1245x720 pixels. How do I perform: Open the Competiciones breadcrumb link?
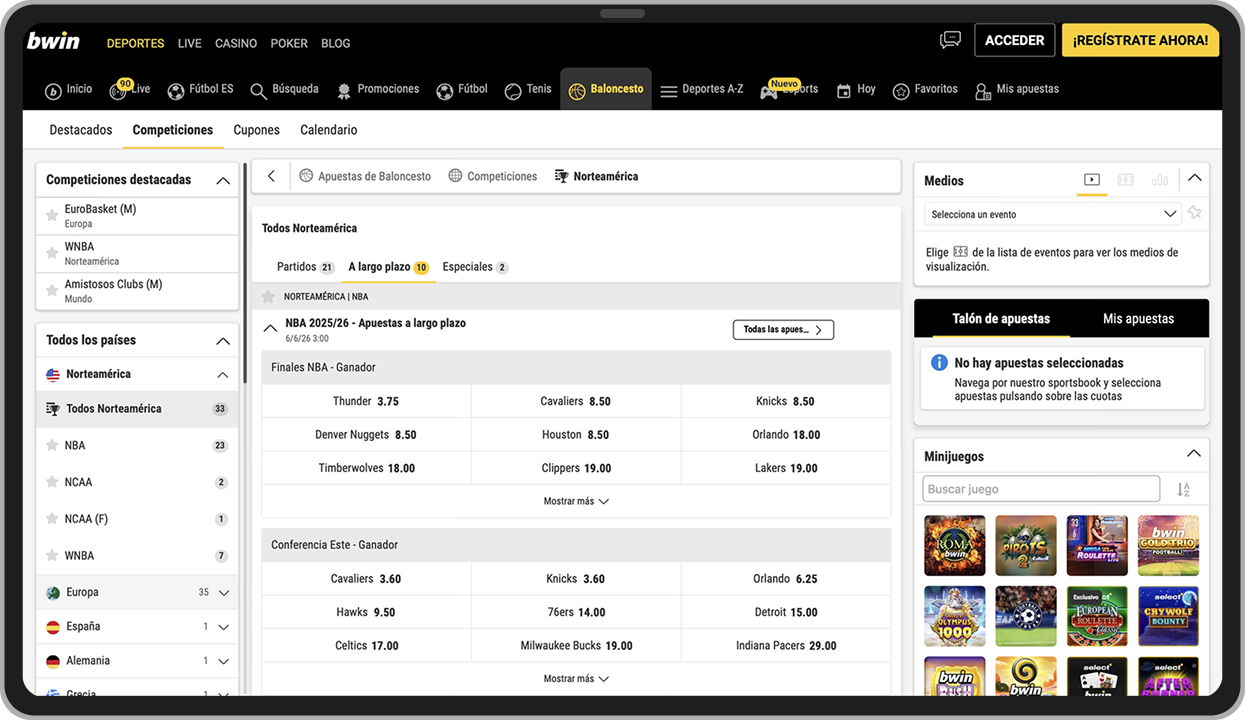pos(492,176)
